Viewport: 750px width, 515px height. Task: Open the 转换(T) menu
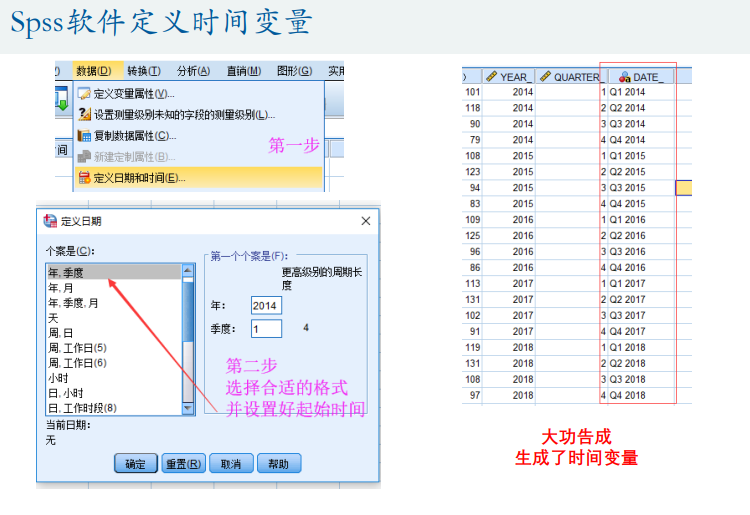tap(143, 70)
